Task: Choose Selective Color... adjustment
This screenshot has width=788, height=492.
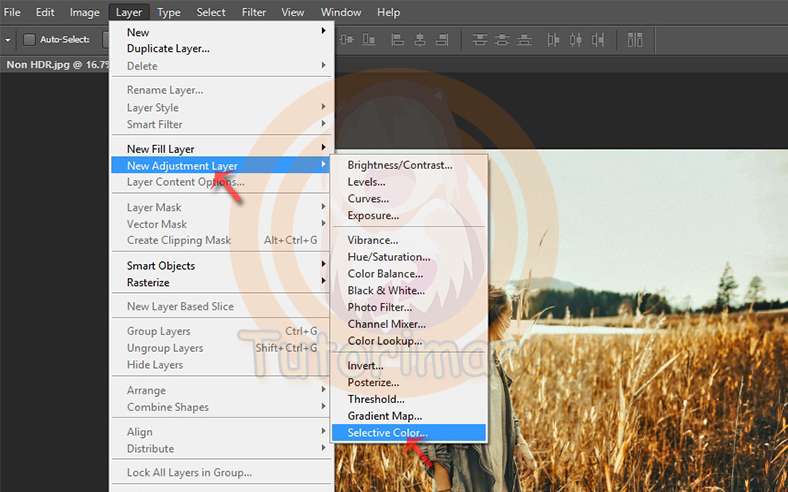Action: 409,432
